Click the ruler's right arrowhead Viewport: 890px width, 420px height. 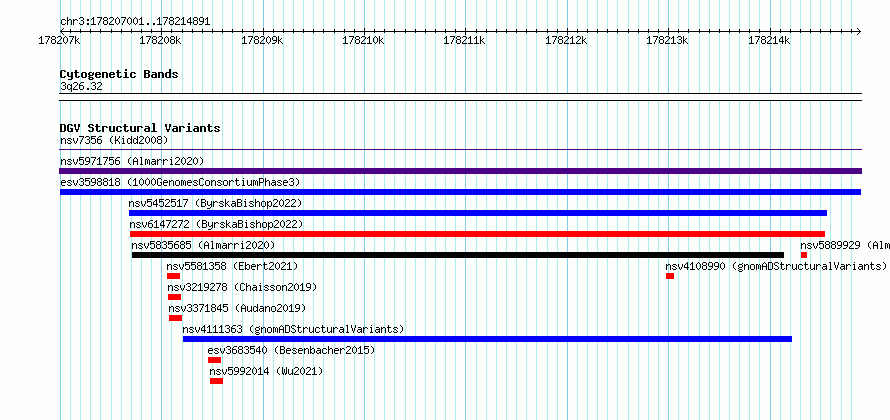[859, 31]
